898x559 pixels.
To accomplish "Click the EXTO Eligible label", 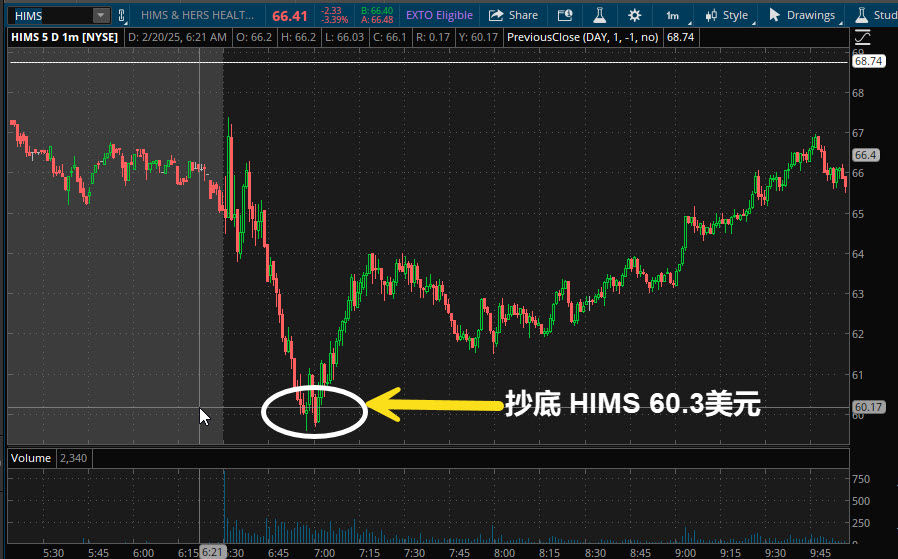I will click(x=439, y=15).
